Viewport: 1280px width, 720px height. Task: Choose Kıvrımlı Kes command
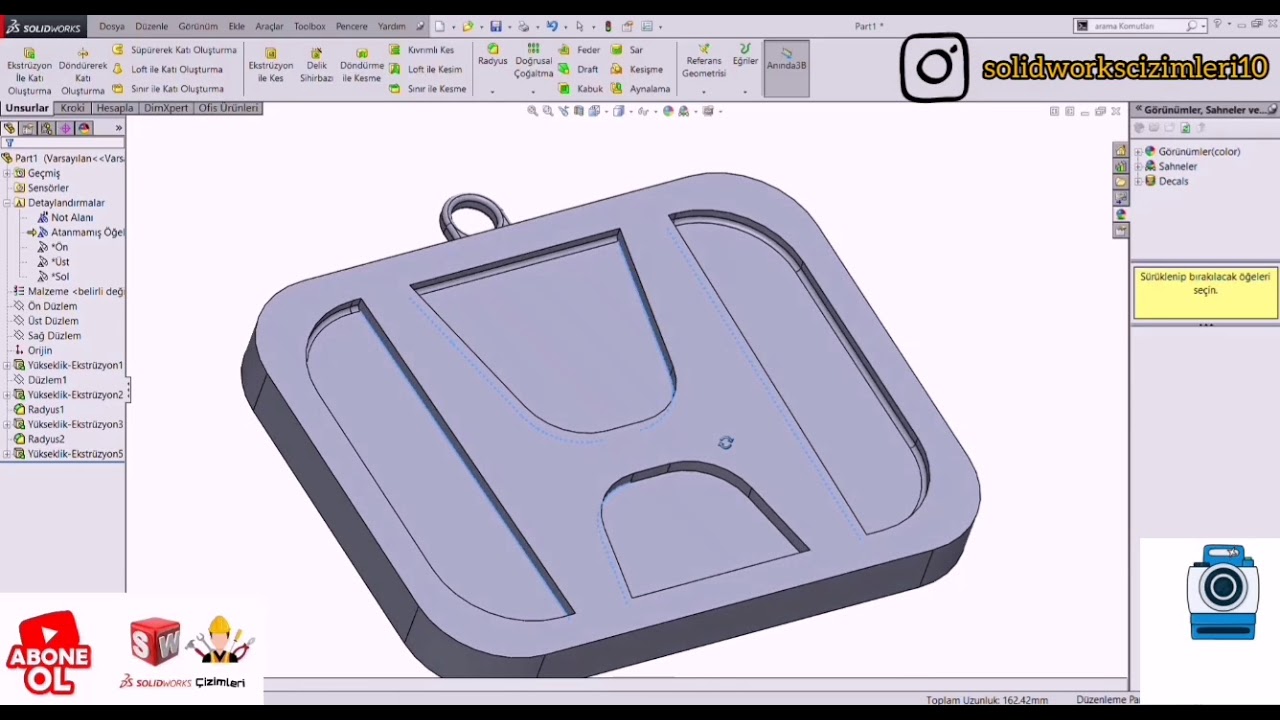click(x=422, y=49)
